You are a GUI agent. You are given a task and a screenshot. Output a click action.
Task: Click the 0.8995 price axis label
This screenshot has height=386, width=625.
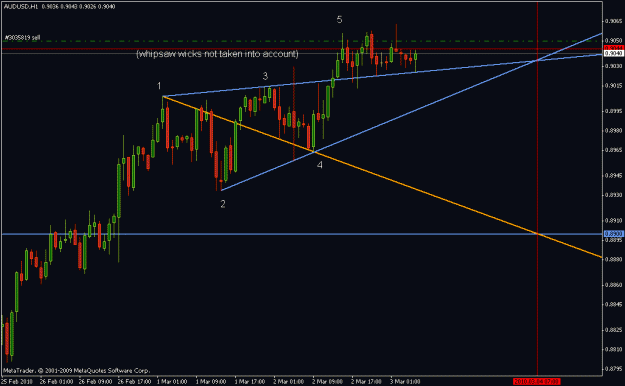(614, 111)
